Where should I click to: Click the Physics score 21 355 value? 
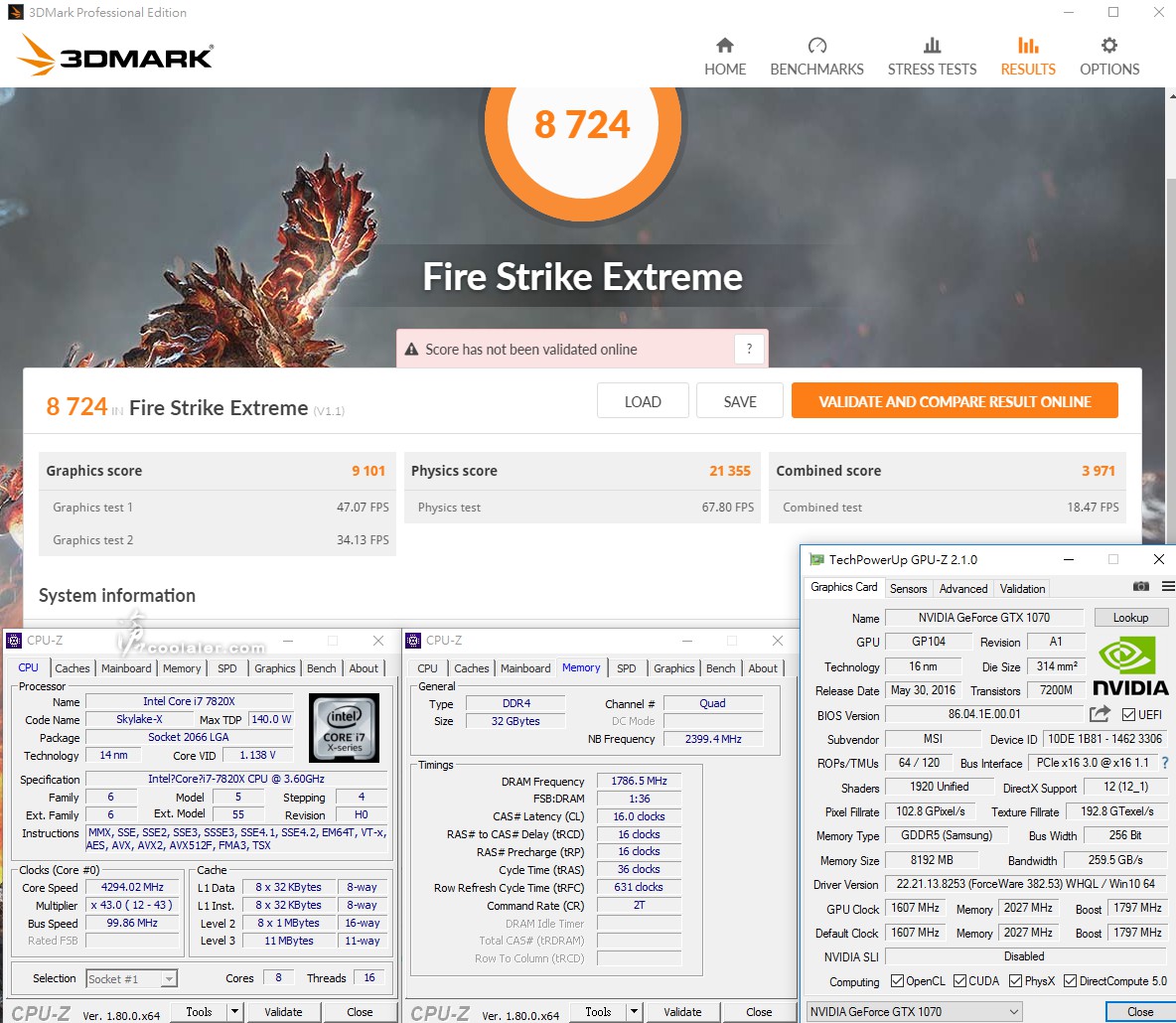coord(730,470)
